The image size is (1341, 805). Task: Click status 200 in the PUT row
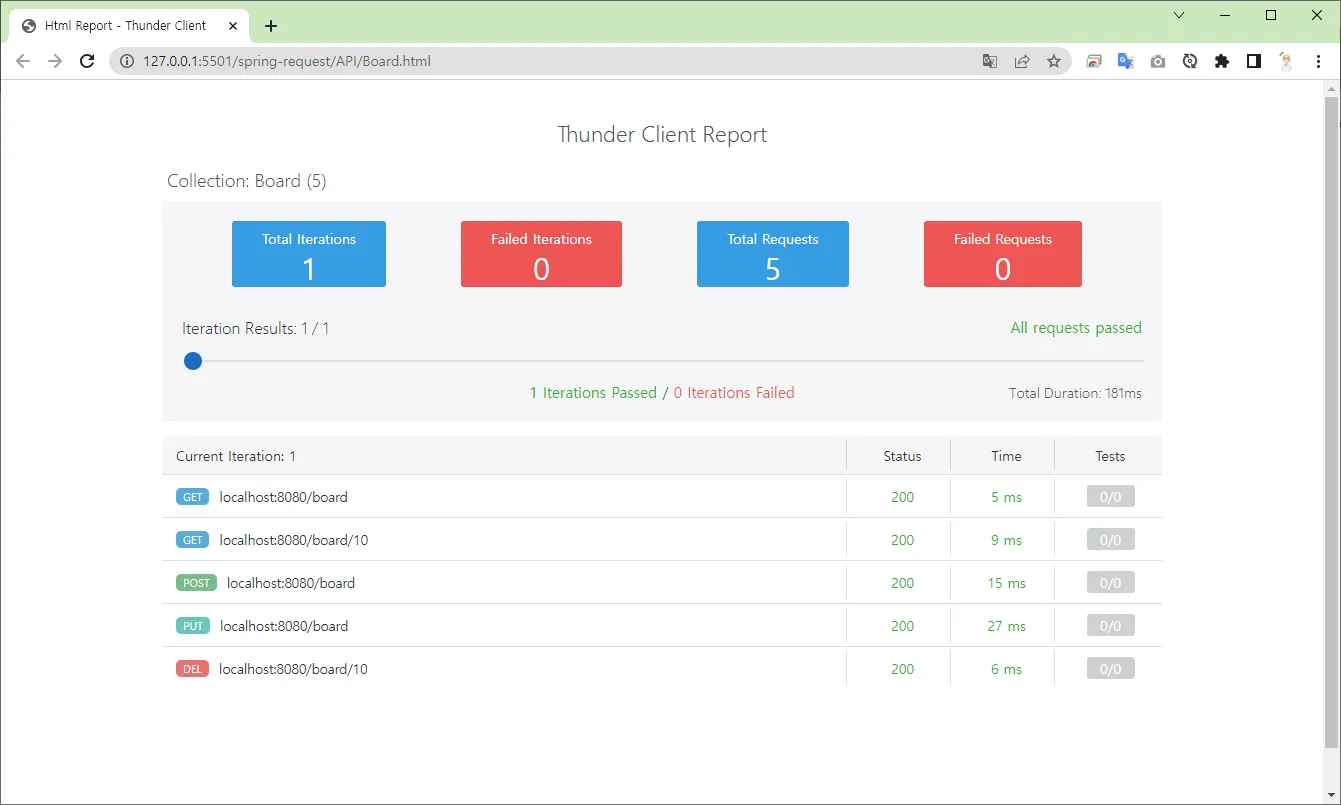coord(903,626)
